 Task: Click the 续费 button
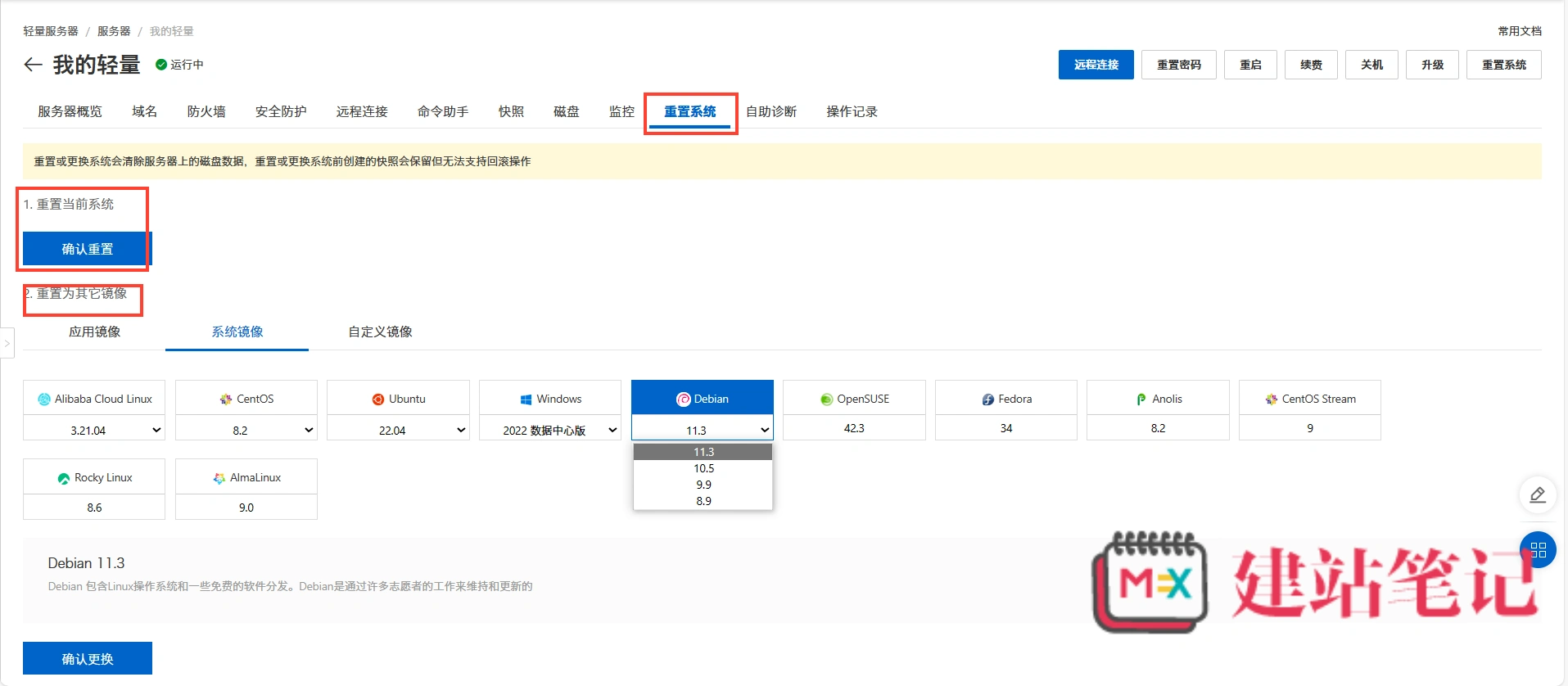pos(1311,65)
